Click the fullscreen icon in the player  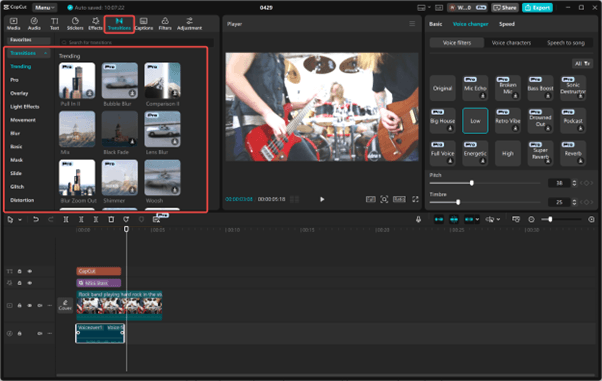pos(415,199)
